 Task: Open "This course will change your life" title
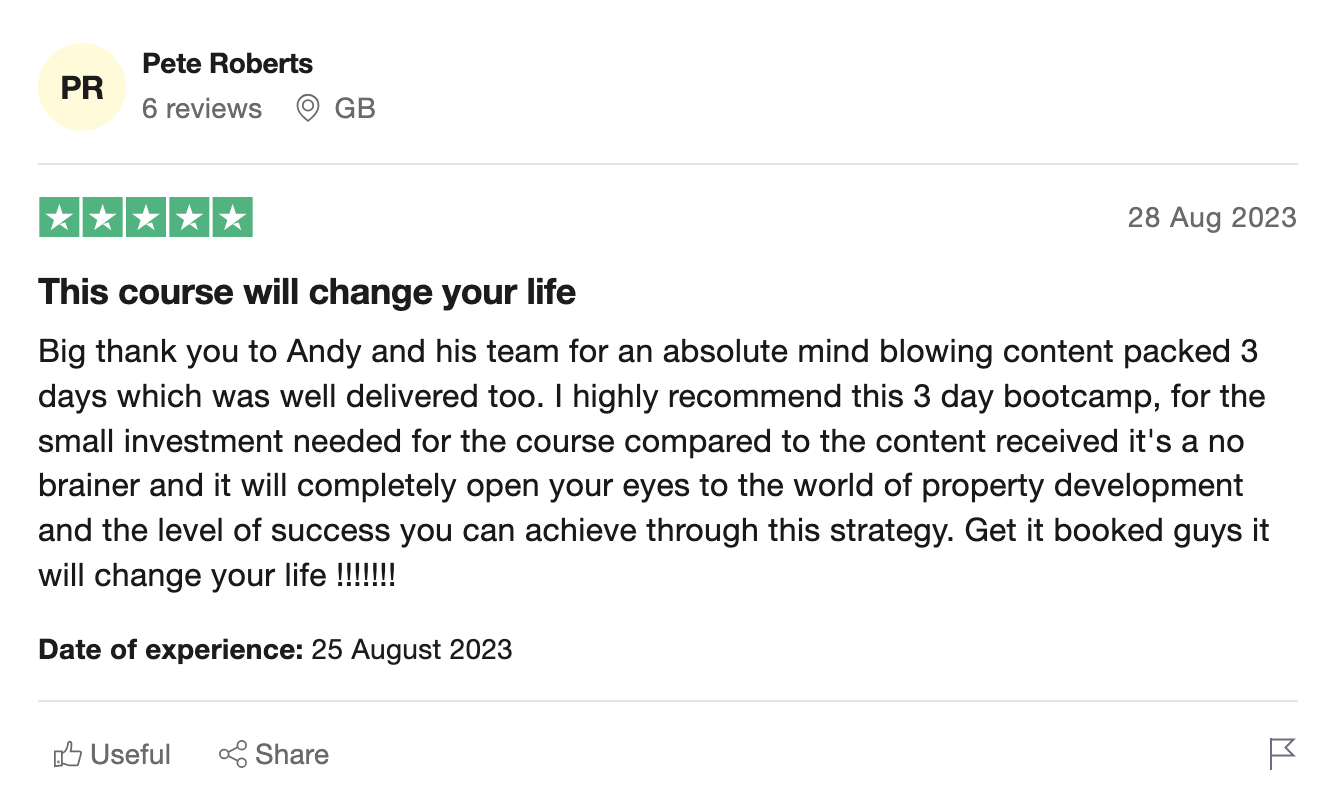point(307,292)
